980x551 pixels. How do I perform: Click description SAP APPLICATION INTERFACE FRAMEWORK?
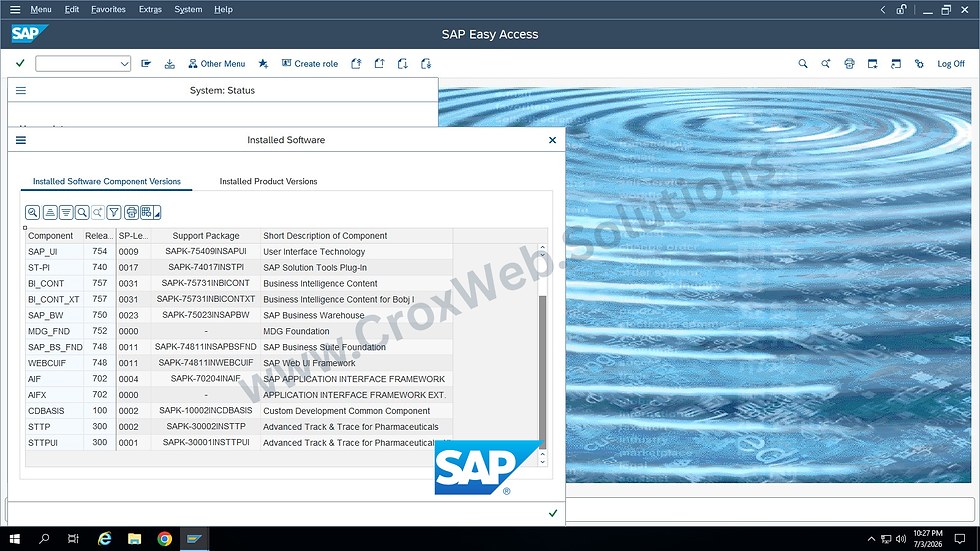354,379
